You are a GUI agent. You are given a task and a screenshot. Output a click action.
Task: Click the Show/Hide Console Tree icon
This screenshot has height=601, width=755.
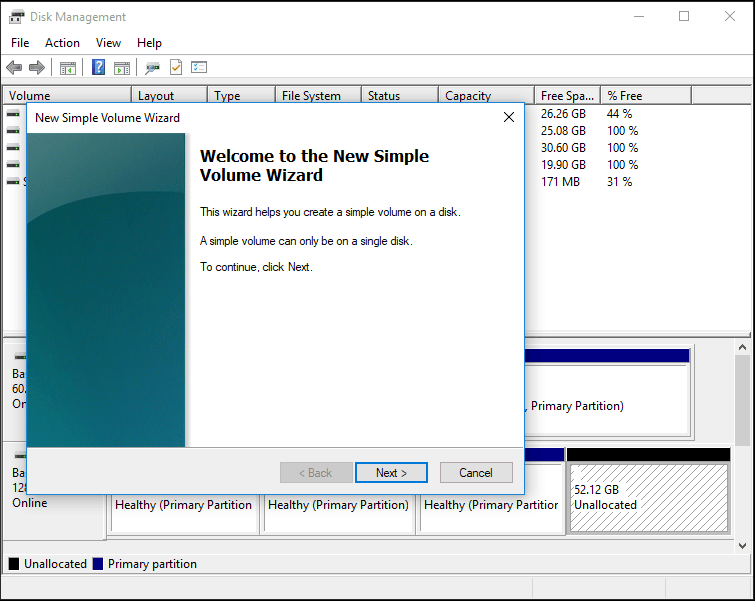tap(68, 68)
